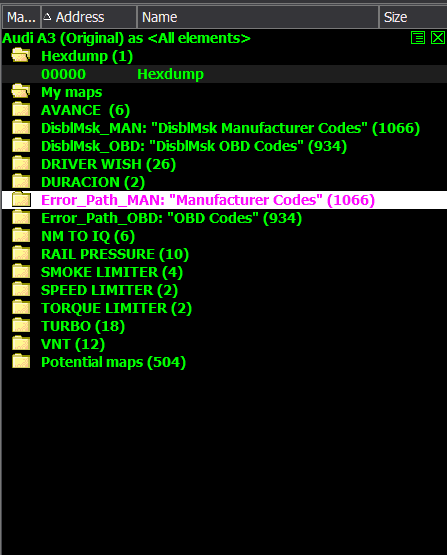Select the highlighted Error_Path_MAN Manufacturer Codes row
The height and width of the screenshot is (555, 447).
click(224, 200)
